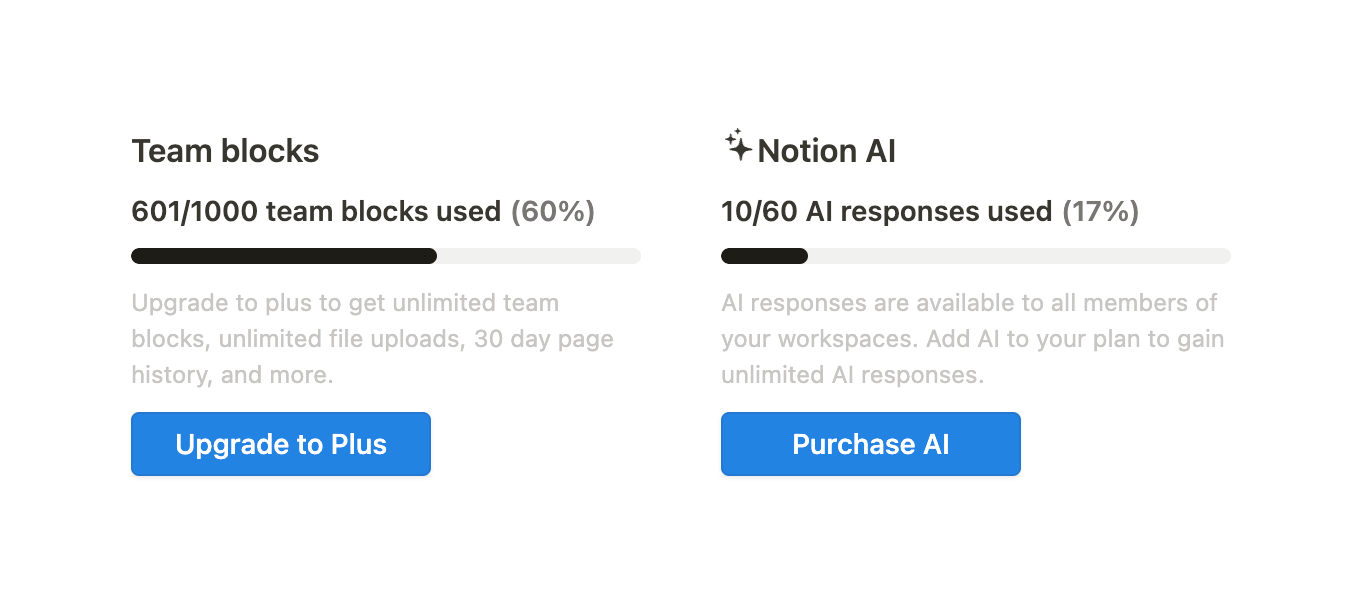Click the empty part of team blocks bar
1359x609 pixels.
(538, 256)
